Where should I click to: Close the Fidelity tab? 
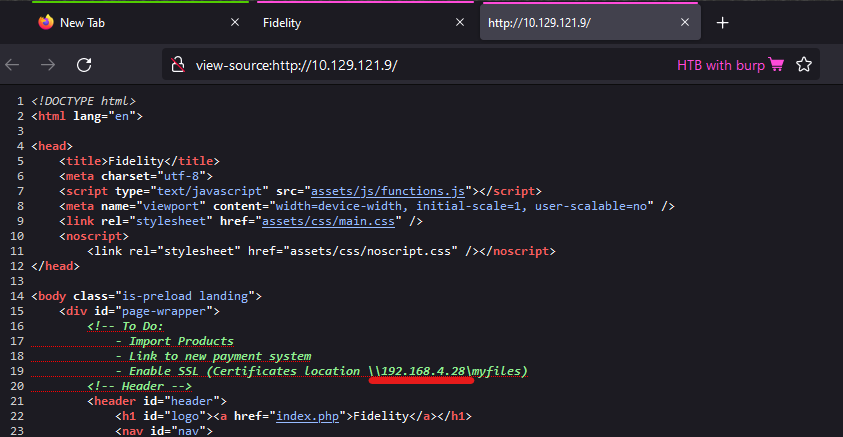(x=459, y=22)
